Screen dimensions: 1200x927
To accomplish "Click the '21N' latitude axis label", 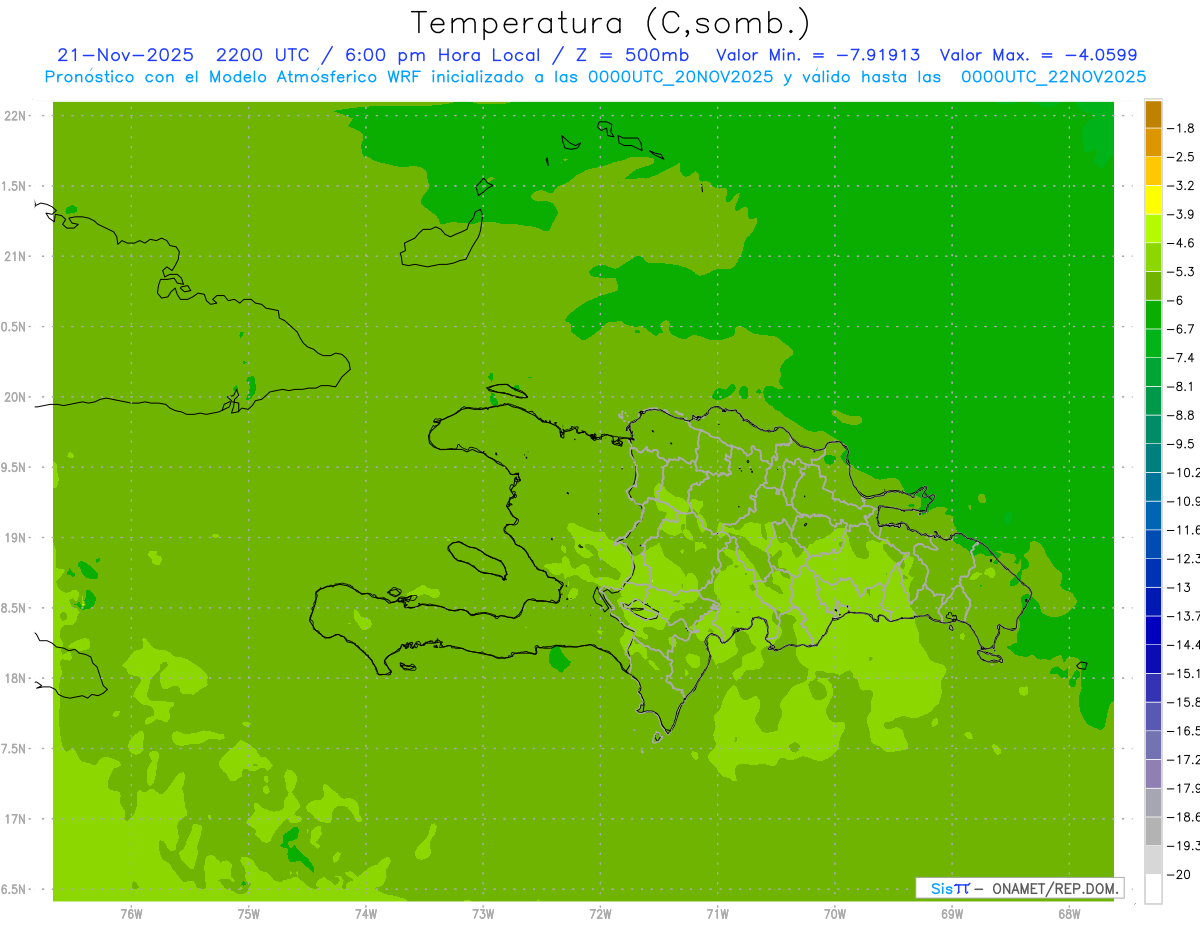I will point(16,256).
